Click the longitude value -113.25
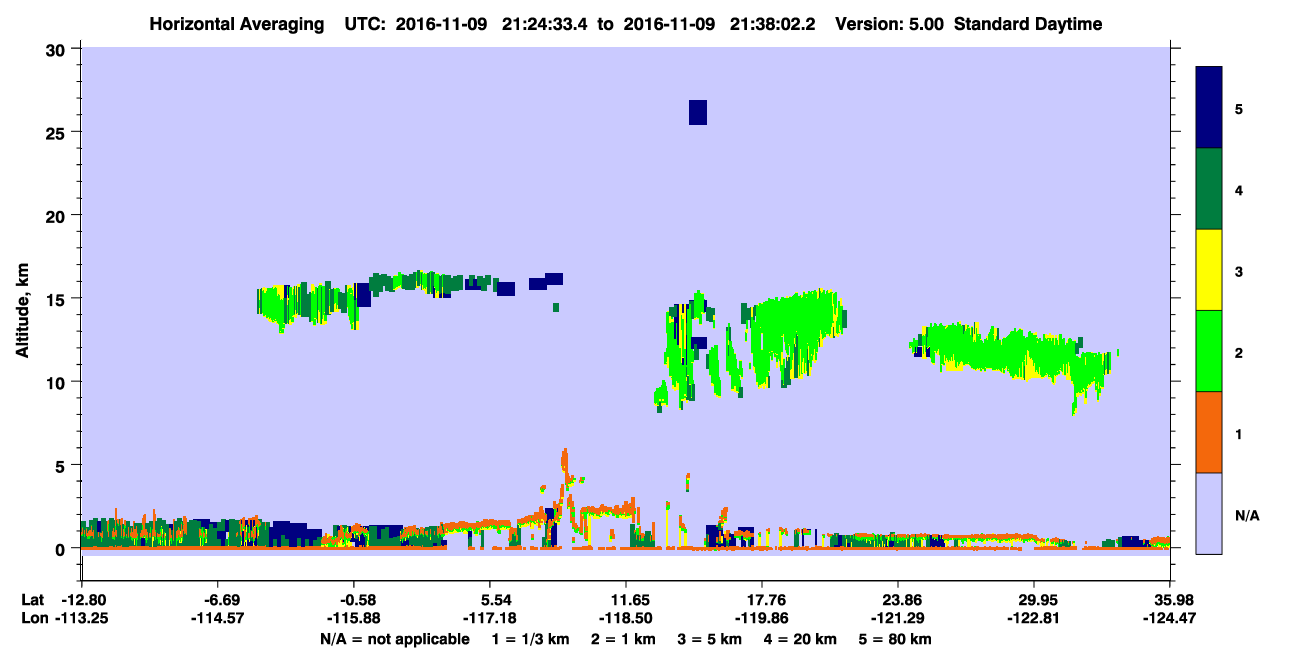The width and height of the screenshot is (1300, 667). 82,618
